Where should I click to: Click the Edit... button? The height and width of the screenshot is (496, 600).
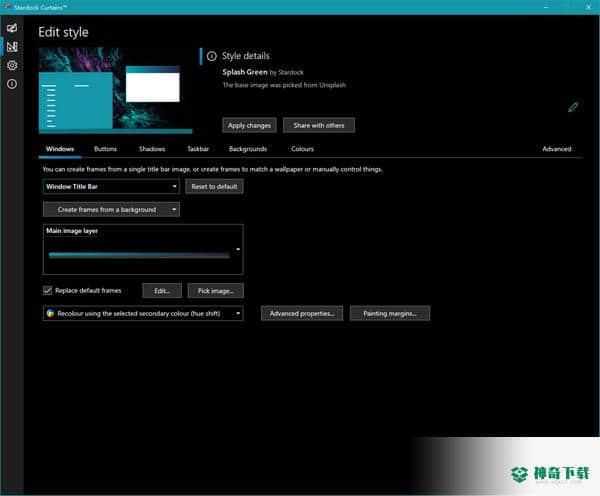coord(162,291)
